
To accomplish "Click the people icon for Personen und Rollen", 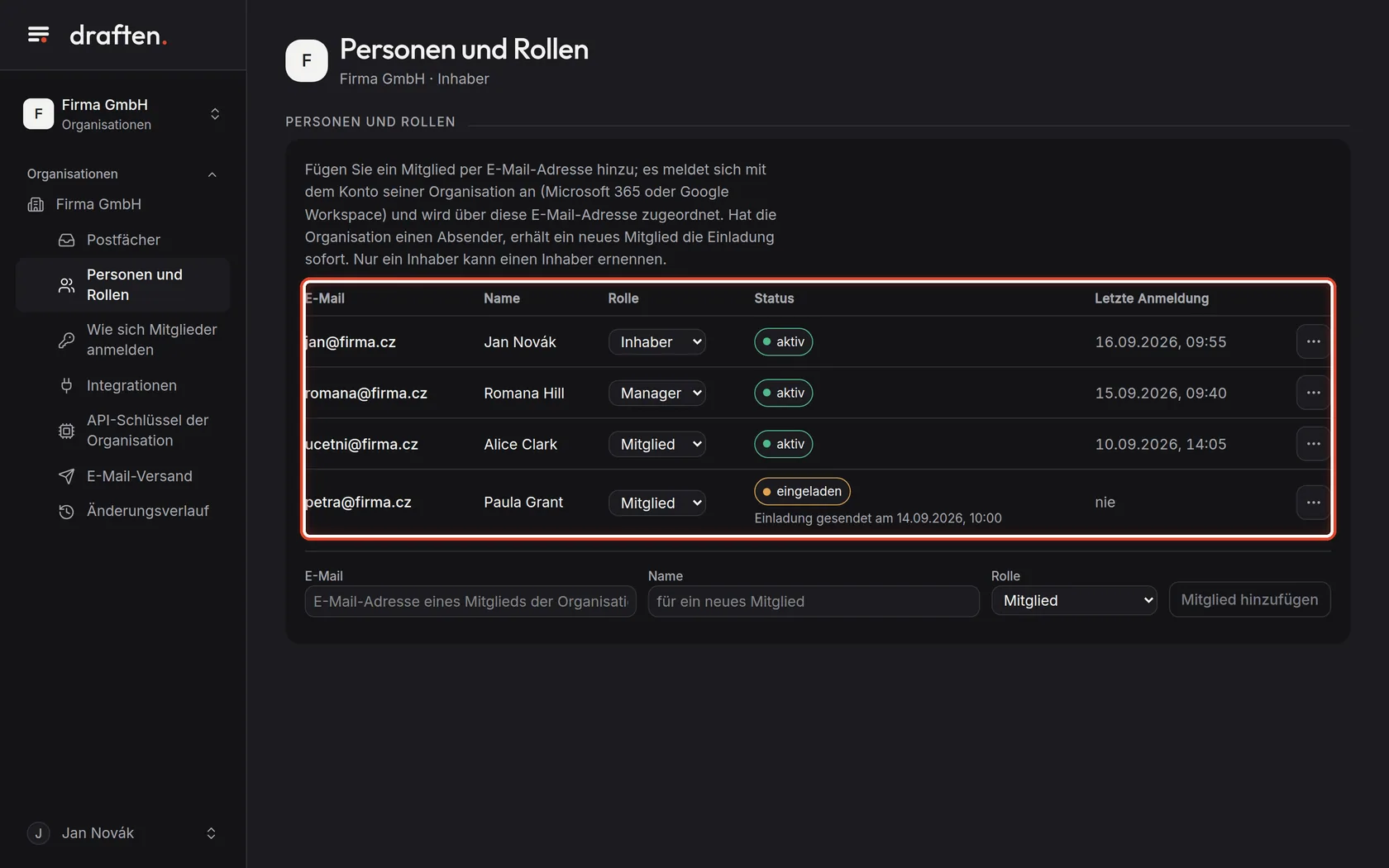I will [x=67, y=285].
